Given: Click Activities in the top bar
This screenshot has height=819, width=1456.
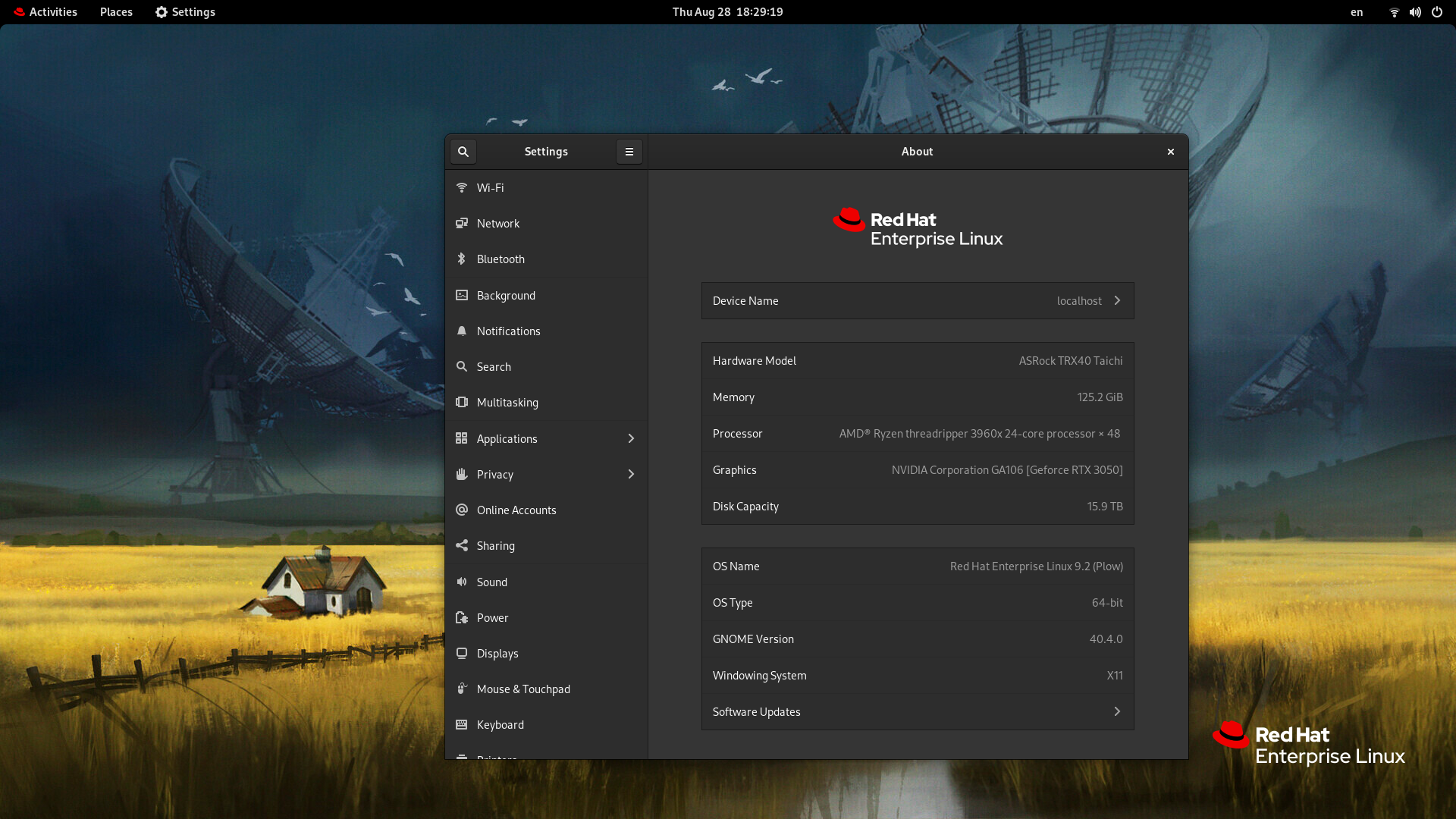Looking at the screenshot, I should [x=45, y=12].
